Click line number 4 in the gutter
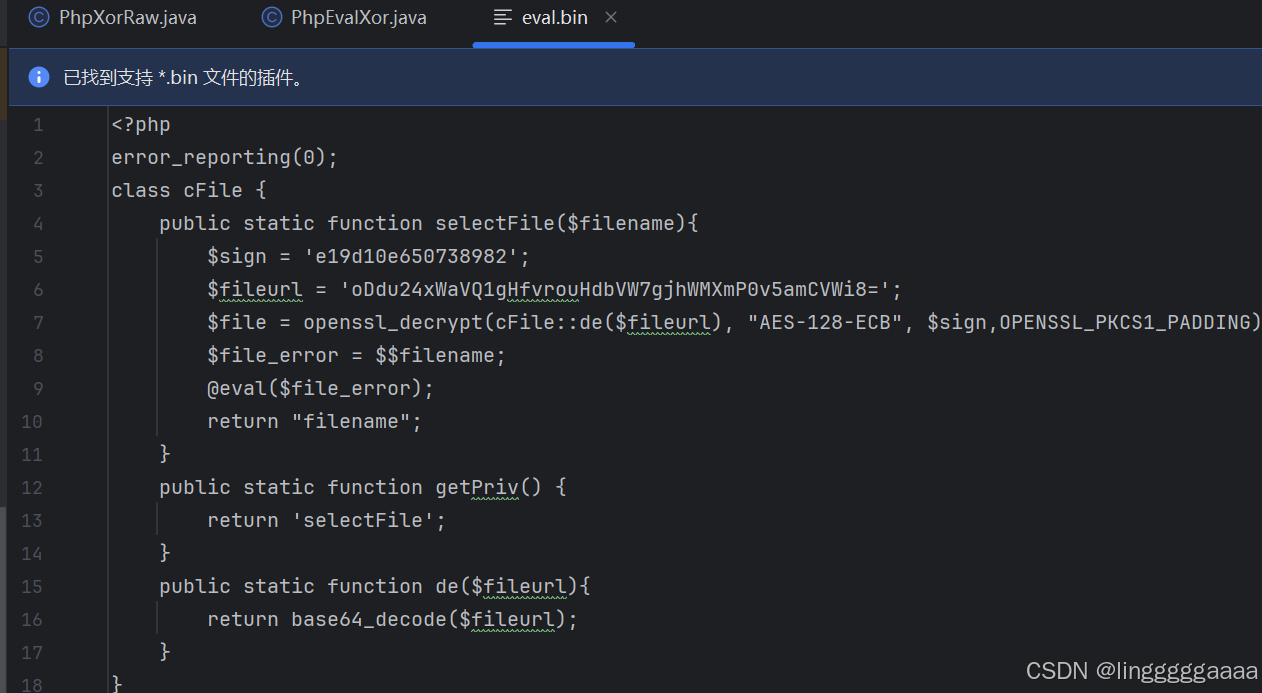1262x693 pixels. (x=38, y=224)
